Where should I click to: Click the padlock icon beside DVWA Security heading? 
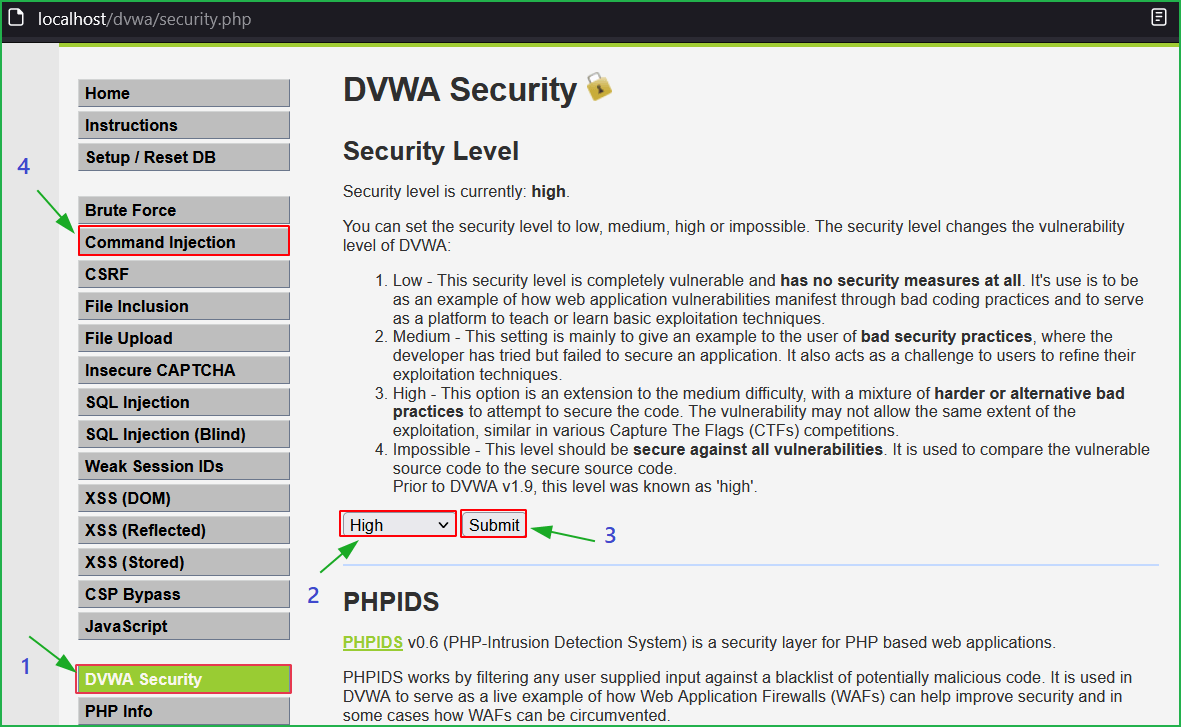point(597,88)
